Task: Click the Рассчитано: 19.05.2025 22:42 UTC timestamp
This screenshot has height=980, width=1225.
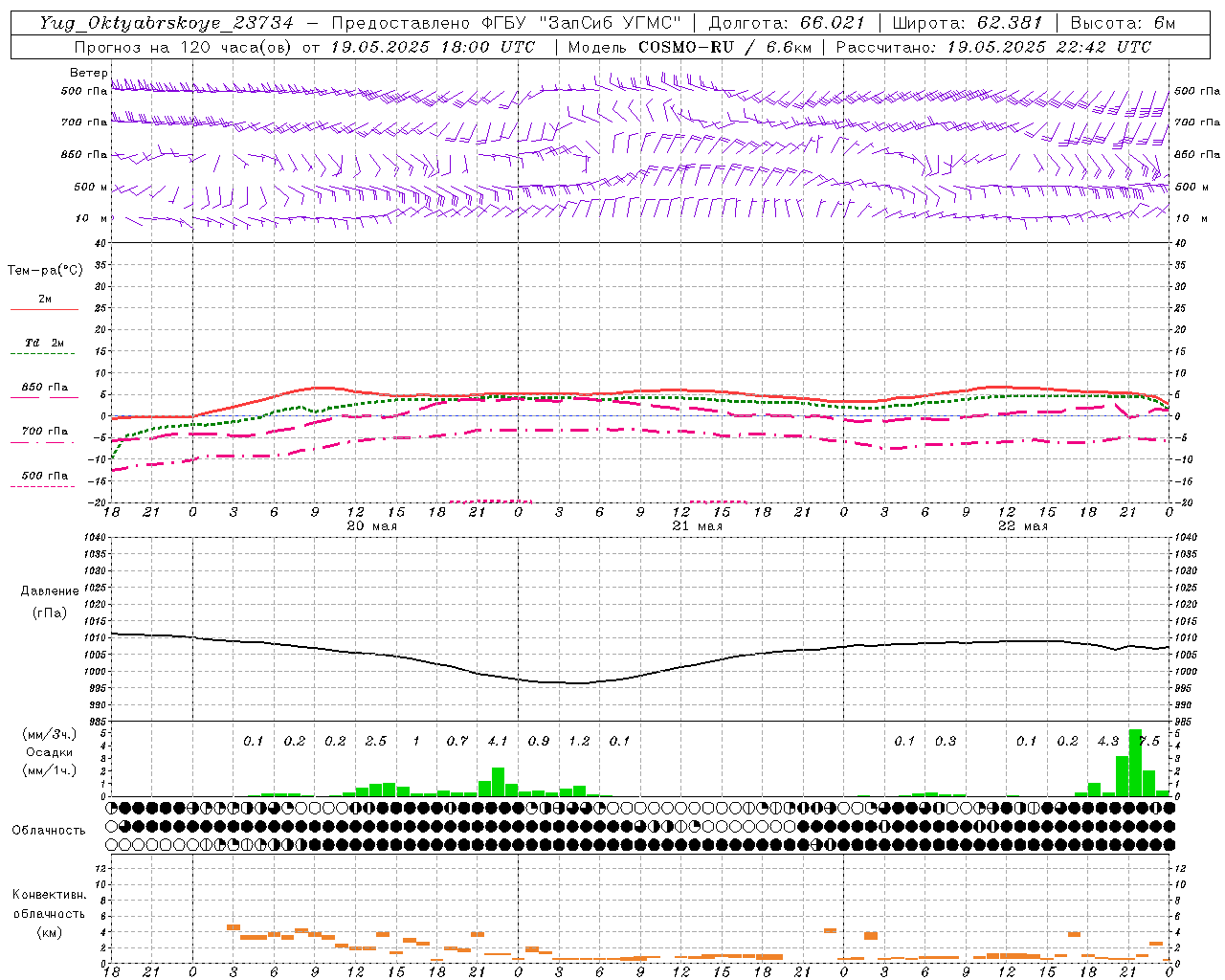Action: click(993, 47)
